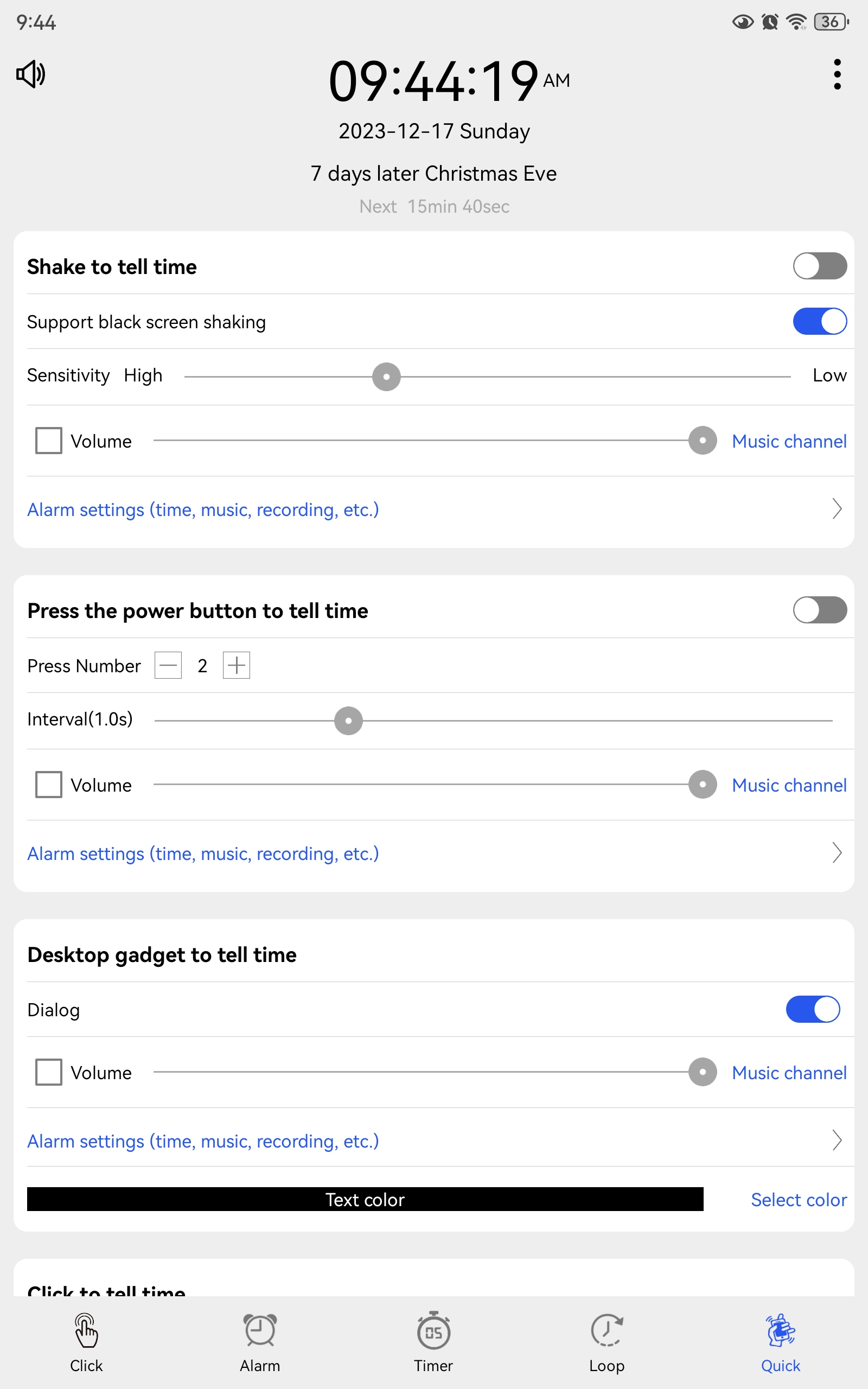Check the Volume box under Shake section
The image size is (868, 1389).
49,441
